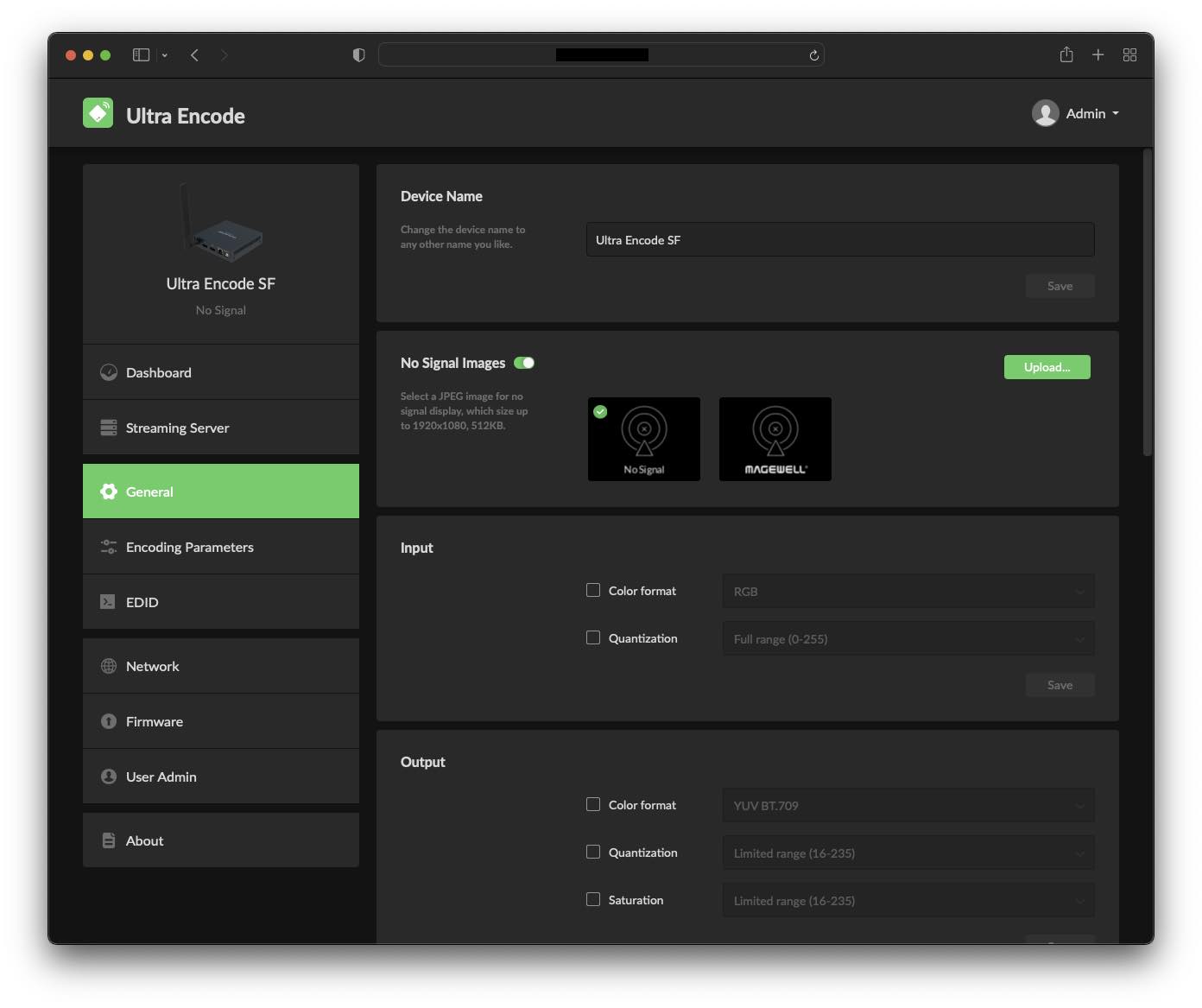Open a new tab with plus icon
1202x1008 pixels.
click(1098, 54)
